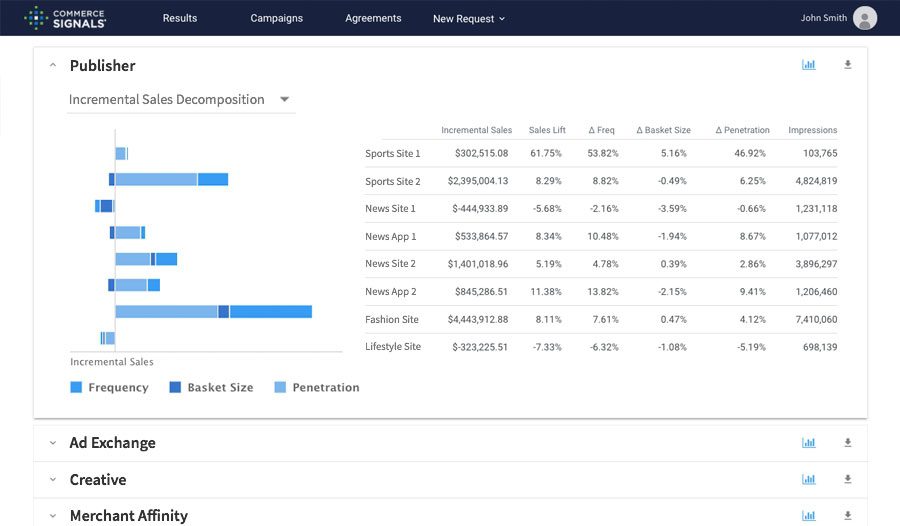
Task: Download the Creative section data
Action: coord(848,480)
